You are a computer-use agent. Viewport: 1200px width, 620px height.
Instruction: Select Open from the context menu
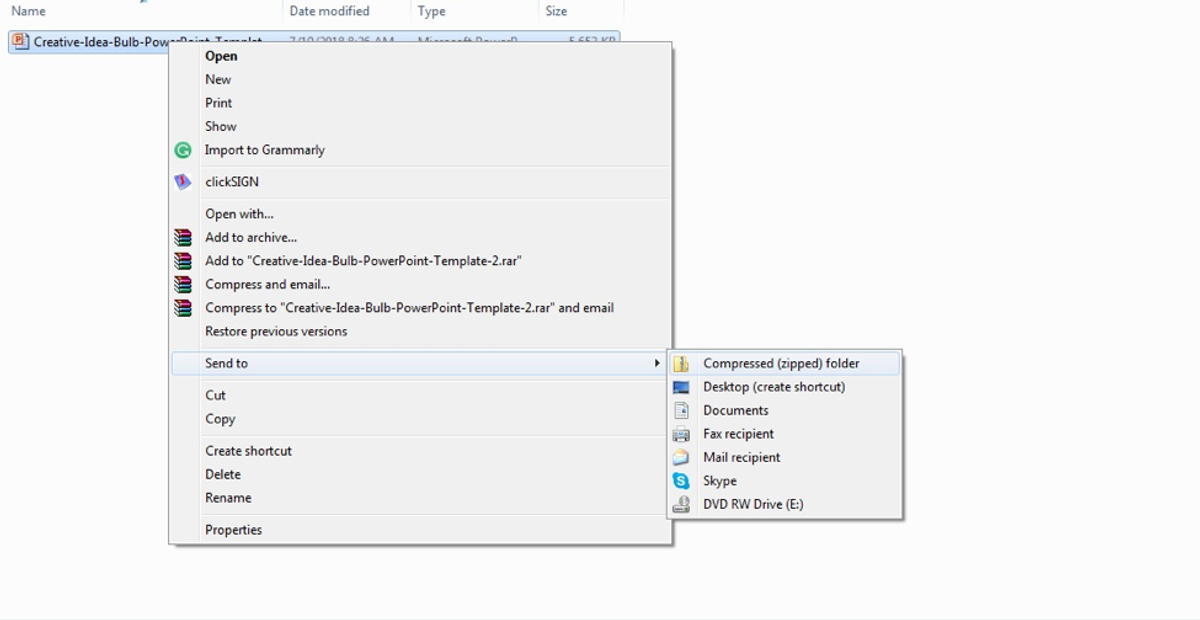pos(221,56)
